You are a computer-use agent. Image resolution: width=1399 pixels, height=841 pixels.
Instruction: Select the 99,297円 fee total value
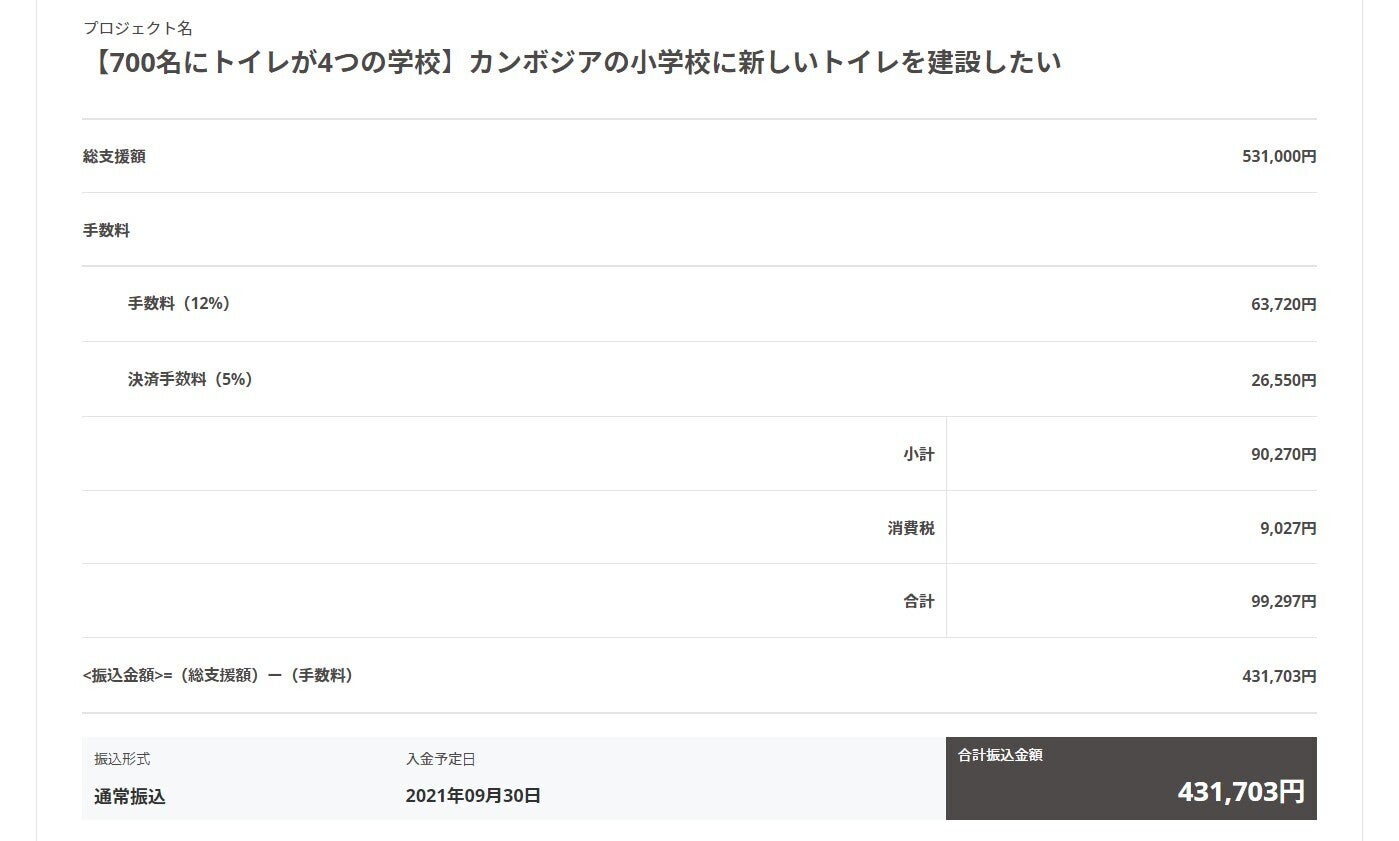tap(1283, 601)
